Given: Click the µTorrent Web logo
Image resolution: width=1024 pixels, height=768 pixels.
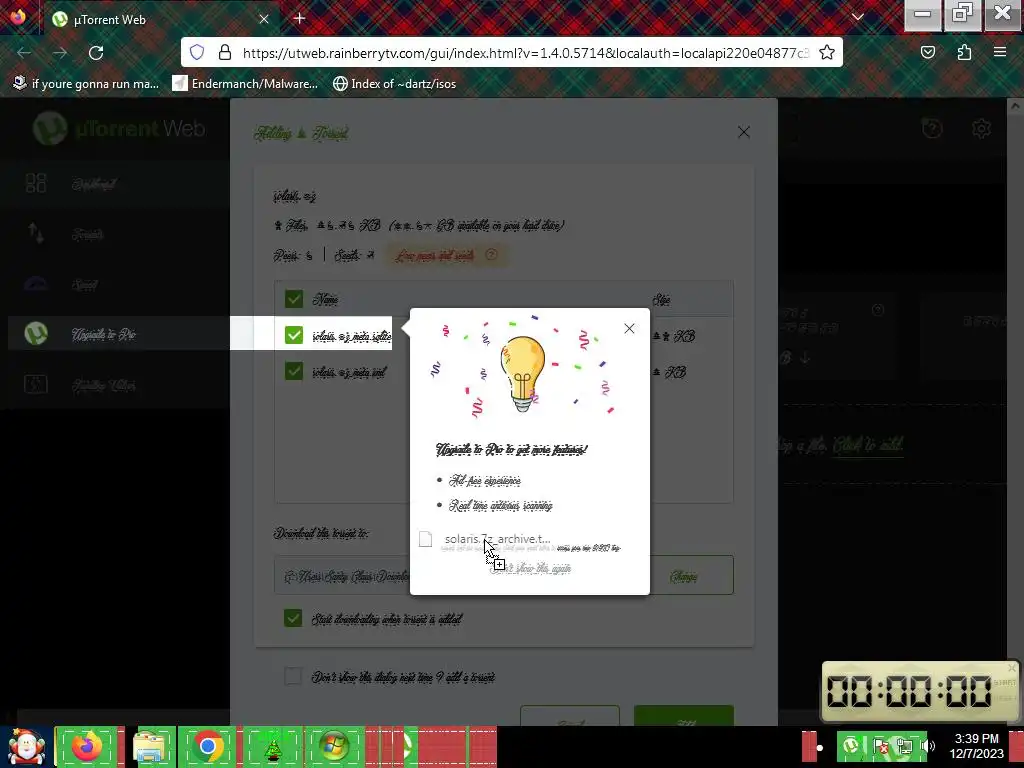Looking at the screenshot, I should click(x=120, y=129).
